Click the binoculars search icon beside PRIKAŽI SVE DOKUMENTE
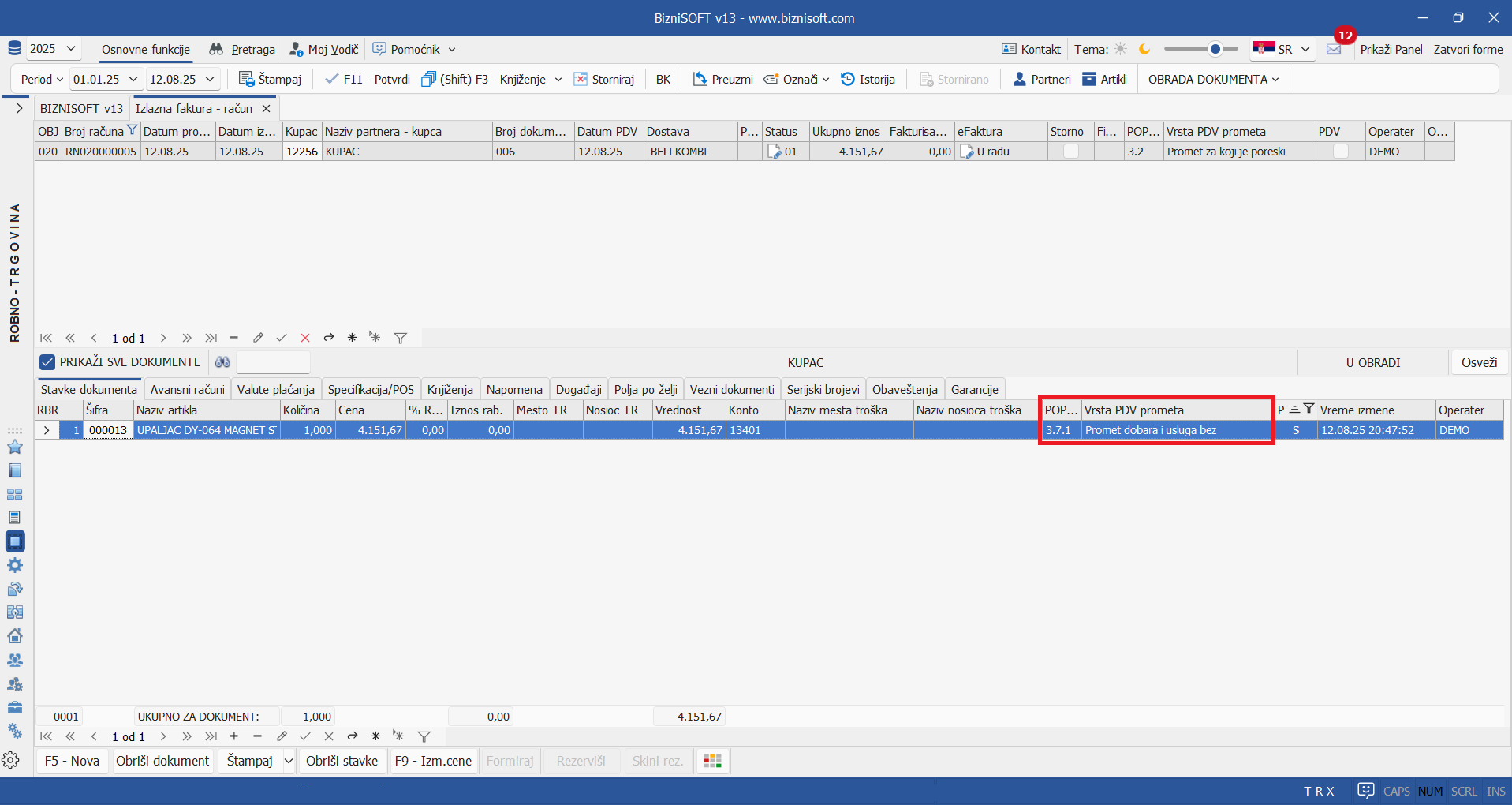The image size is (1512, 805). (x=223, y=362)
